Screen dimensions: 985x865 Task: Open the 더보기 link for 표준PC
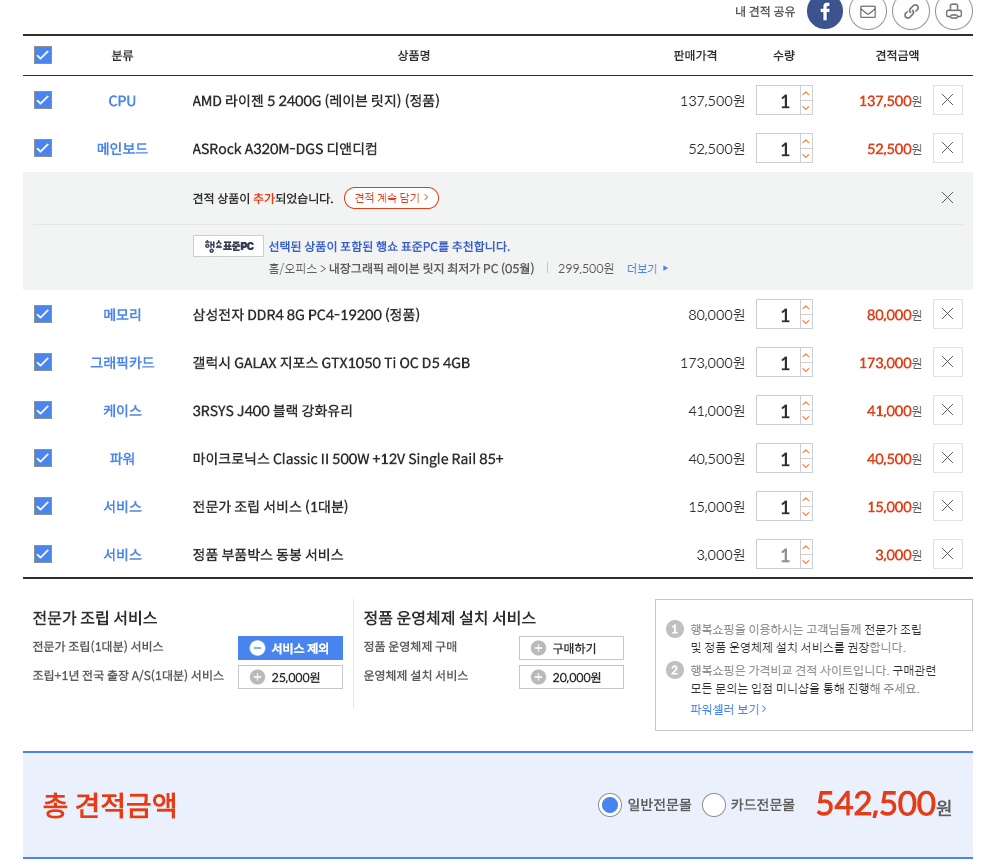pyautogui.click(x=647, y=269)
